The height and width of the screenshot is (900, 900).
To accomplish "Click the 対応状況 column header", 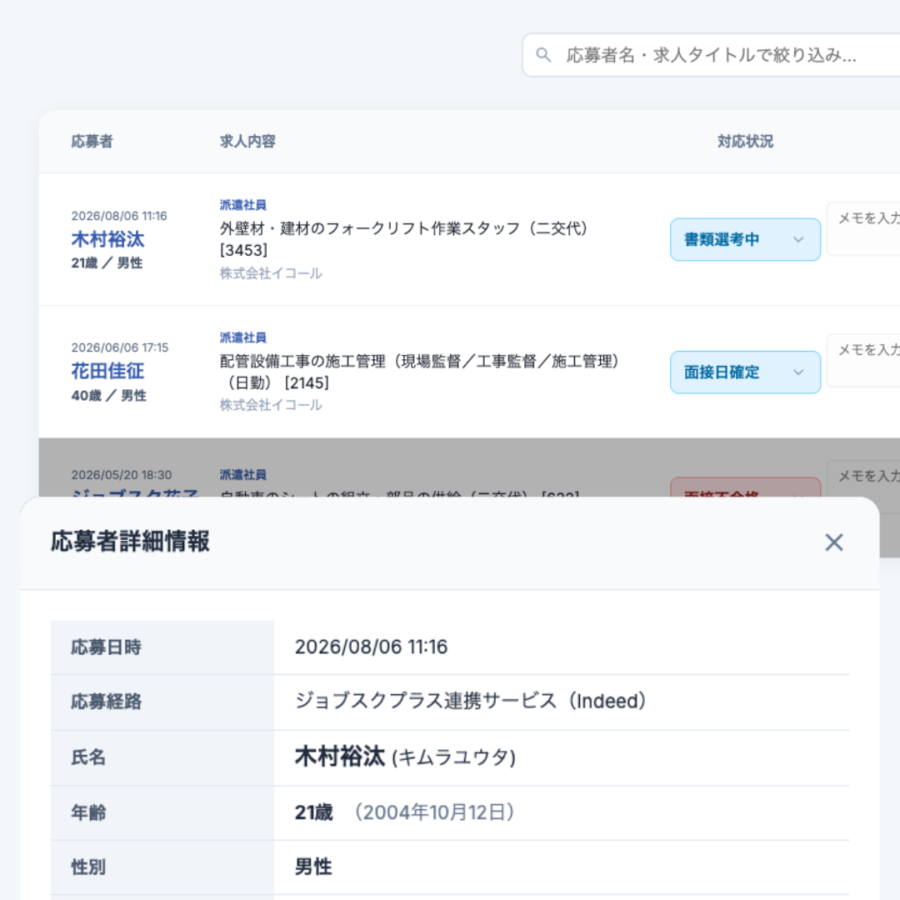I will coord(745,141).
